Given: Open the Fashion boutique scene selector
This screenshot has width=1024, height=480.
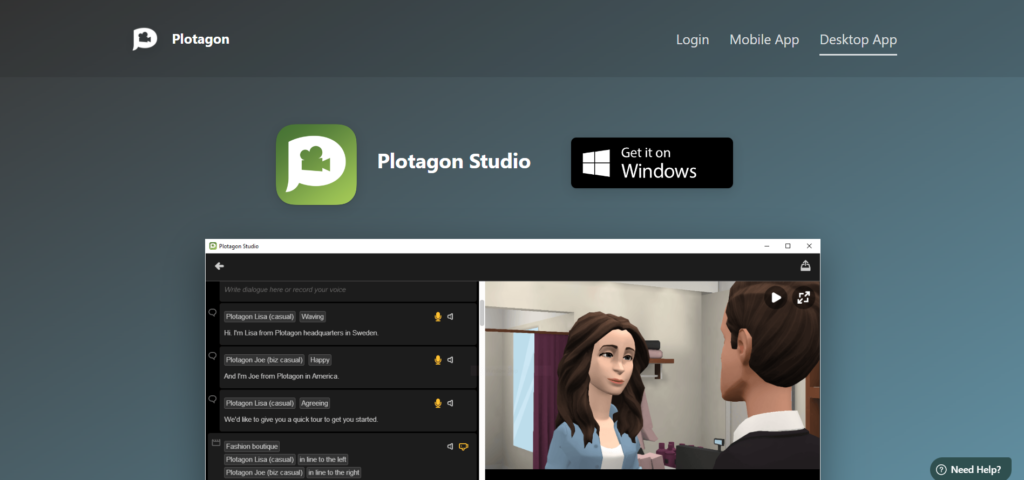Looking at the screenshot, I should click(x=251, y=447).
